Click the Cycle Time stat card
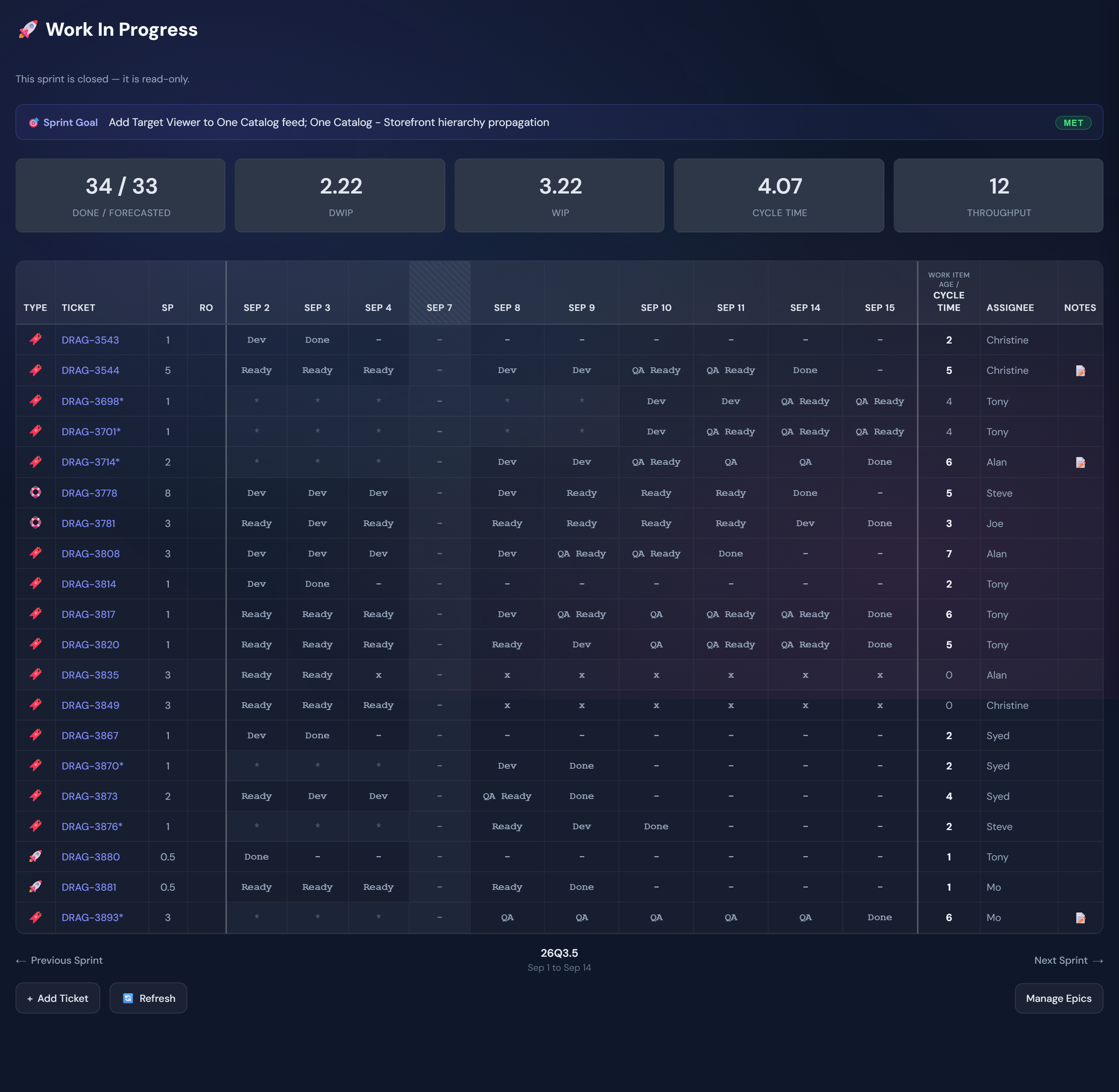 (779, 195)
